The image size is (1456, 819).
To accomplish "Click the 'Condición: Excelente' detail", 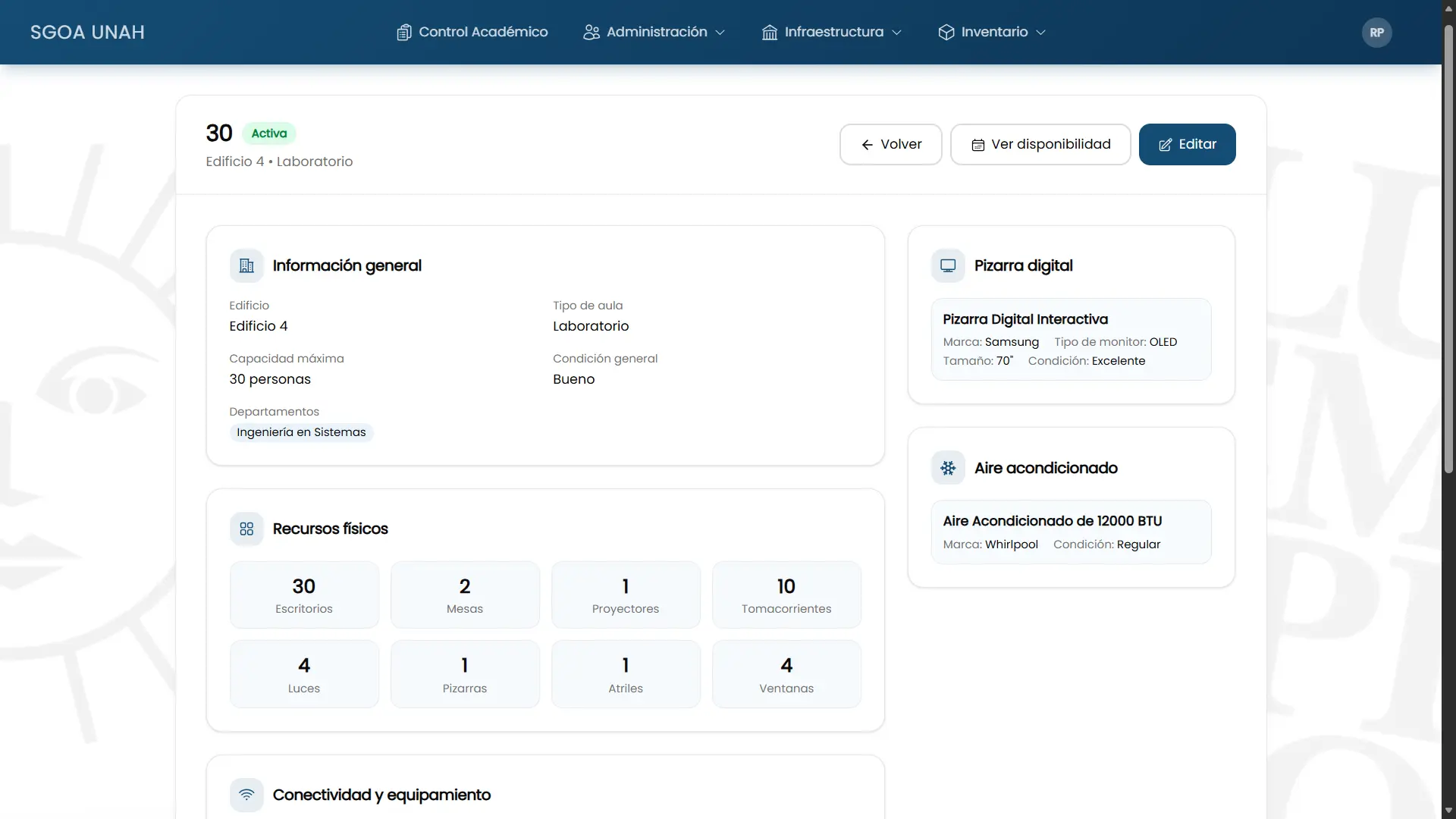I will pyautogui.click(x=1087, y=361).
